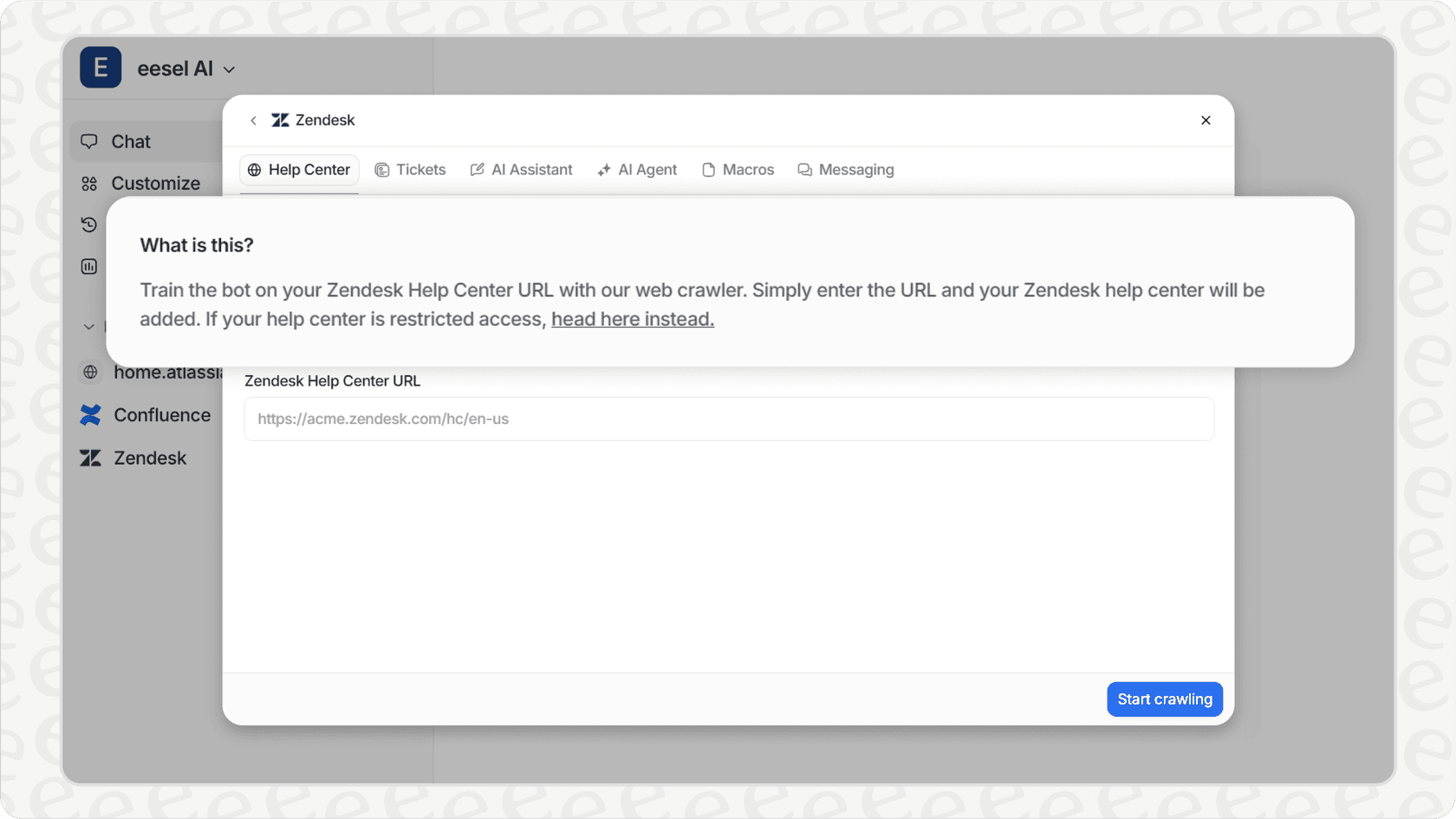
Task: Open the AI Agent tab
Action: (637, 170)
